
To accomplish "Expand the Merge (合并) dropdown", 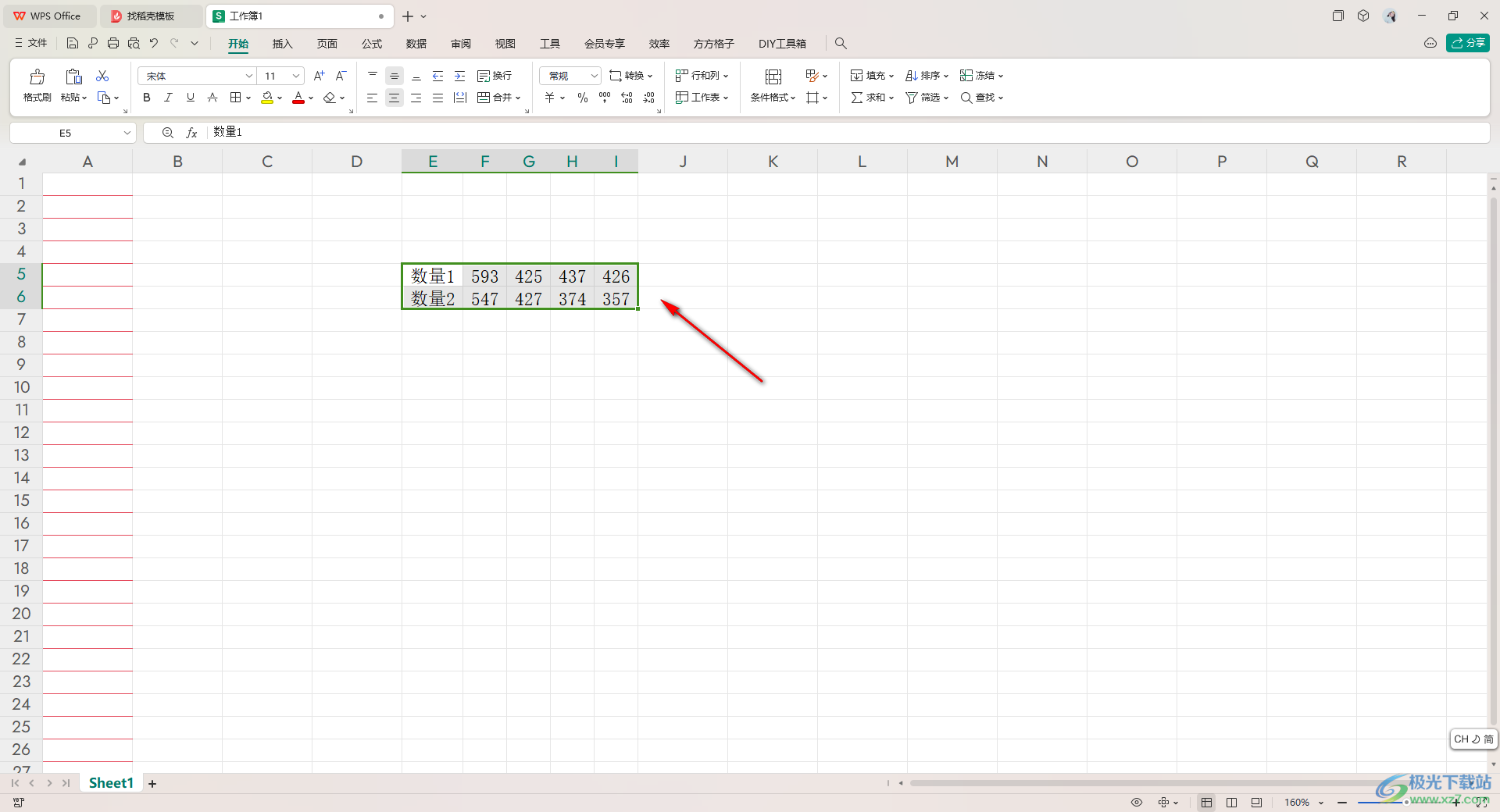I will (x=518, y=98).
